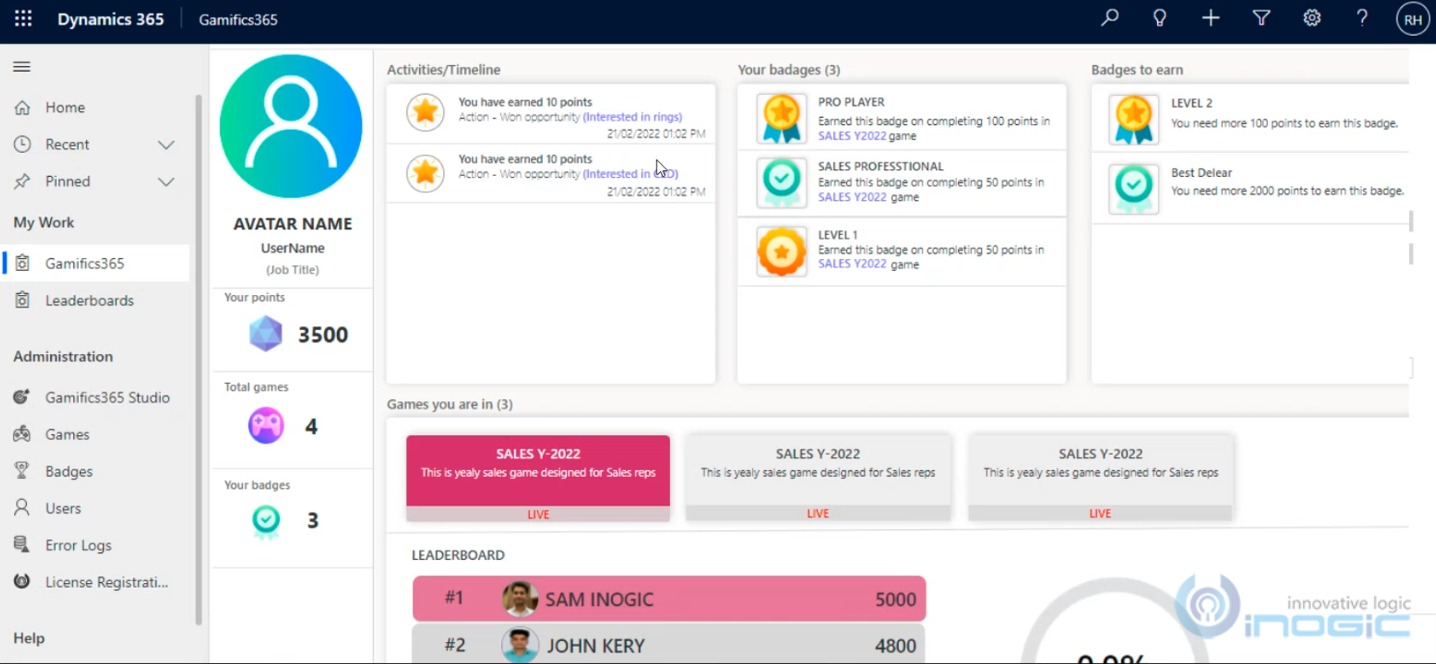Image resolution: width=1436 pixels, height=664 pixels.
Task: Open Gamifics365 in the sidebar
Action: coord(97,263)
